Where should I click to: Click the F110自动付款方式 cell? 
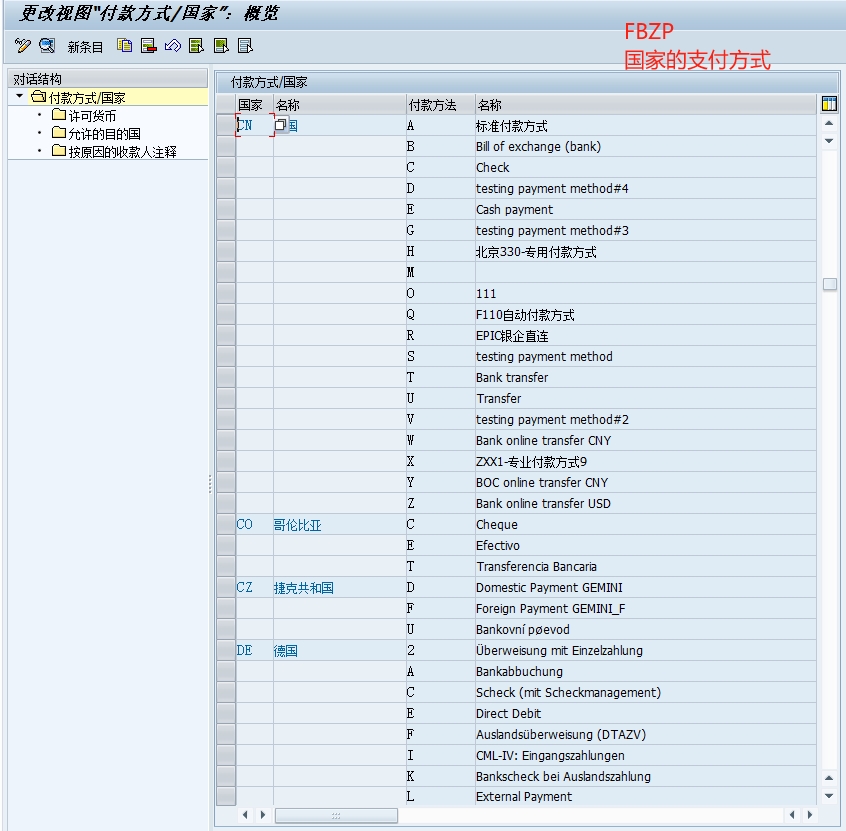pos(645,314)
